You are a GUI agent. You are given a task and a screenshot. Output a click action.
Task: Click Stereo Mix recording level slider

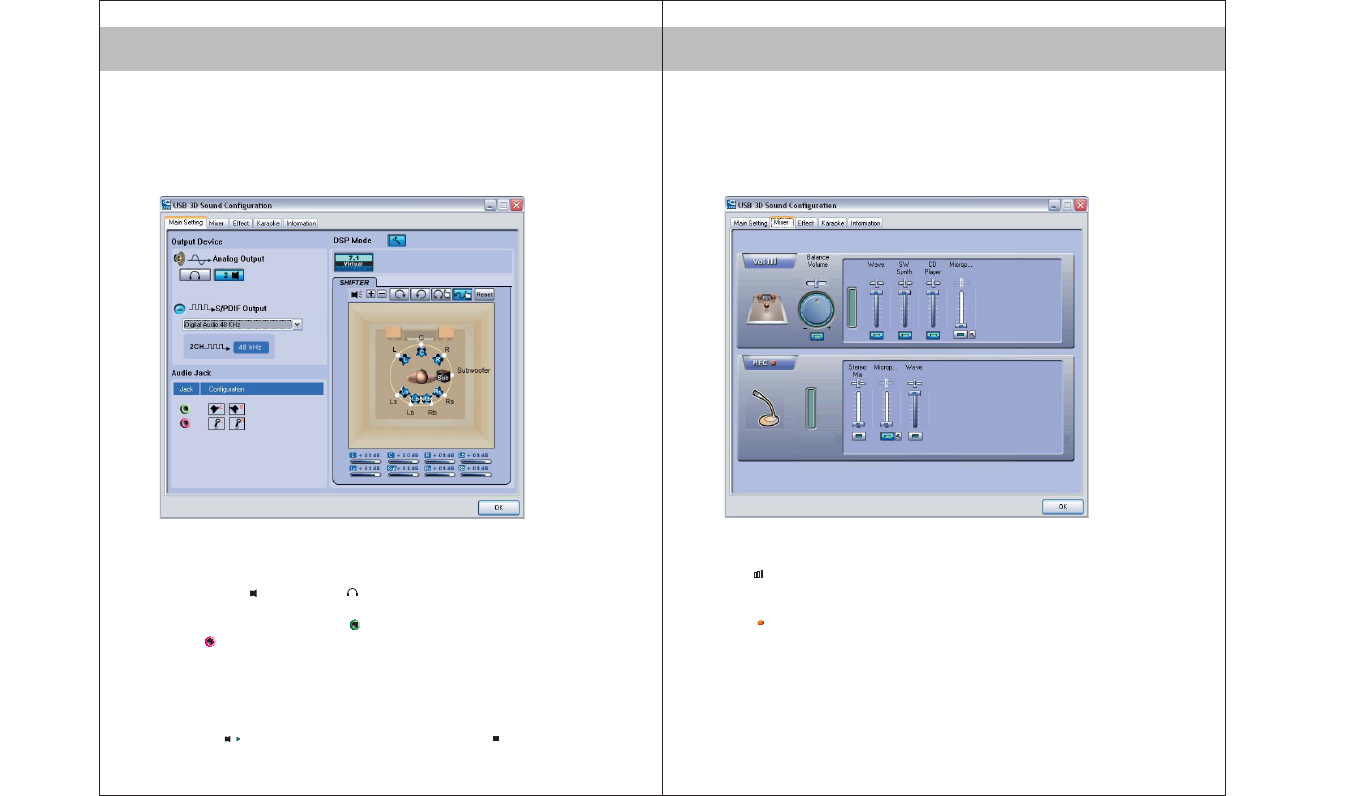point(858,409)
